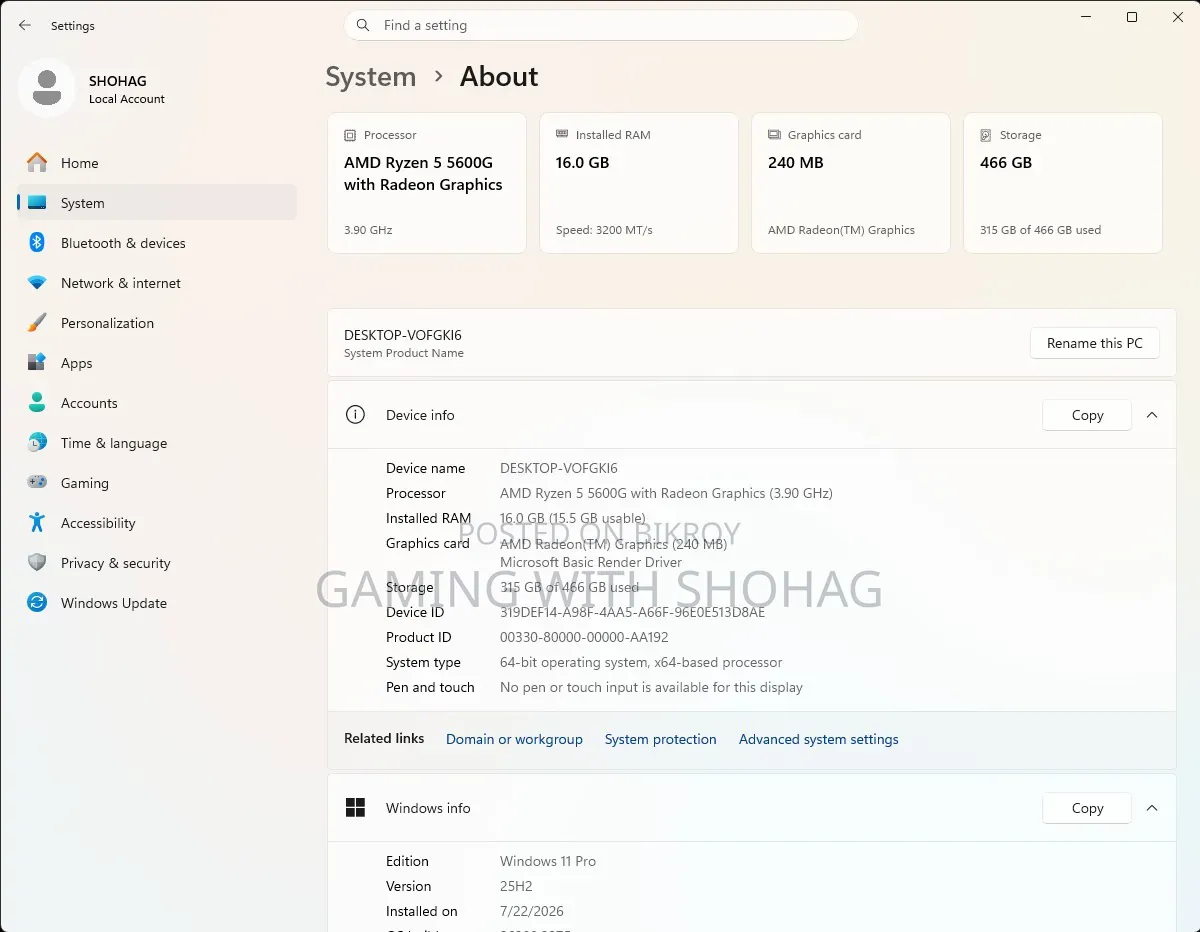
Task: Click the Windows Update sync icon
Action: pos(37,602)
